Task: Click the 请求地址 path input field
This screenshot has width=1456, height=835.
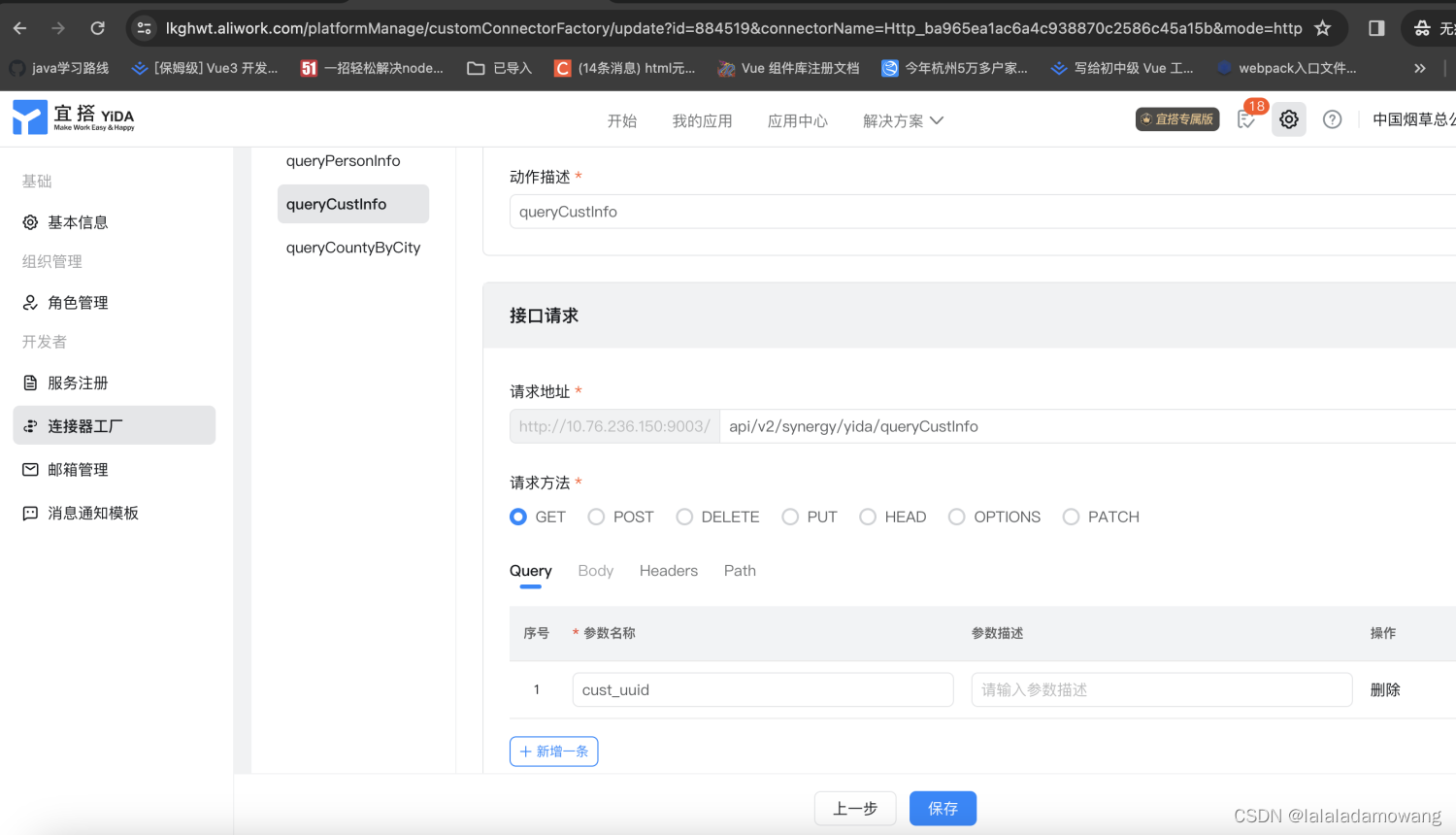Action: click(1087, 426)
